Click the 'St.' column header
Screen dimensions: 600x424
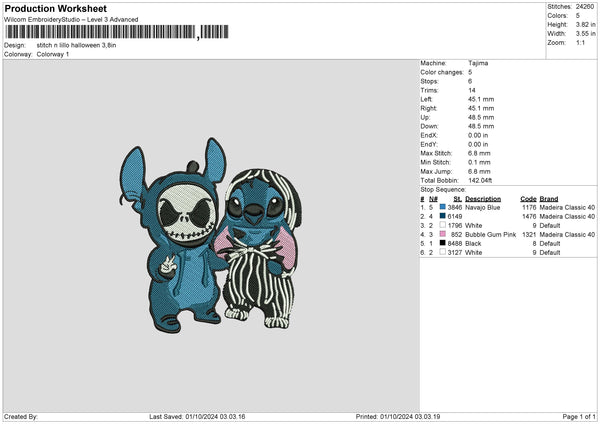[x=458, y=199]
